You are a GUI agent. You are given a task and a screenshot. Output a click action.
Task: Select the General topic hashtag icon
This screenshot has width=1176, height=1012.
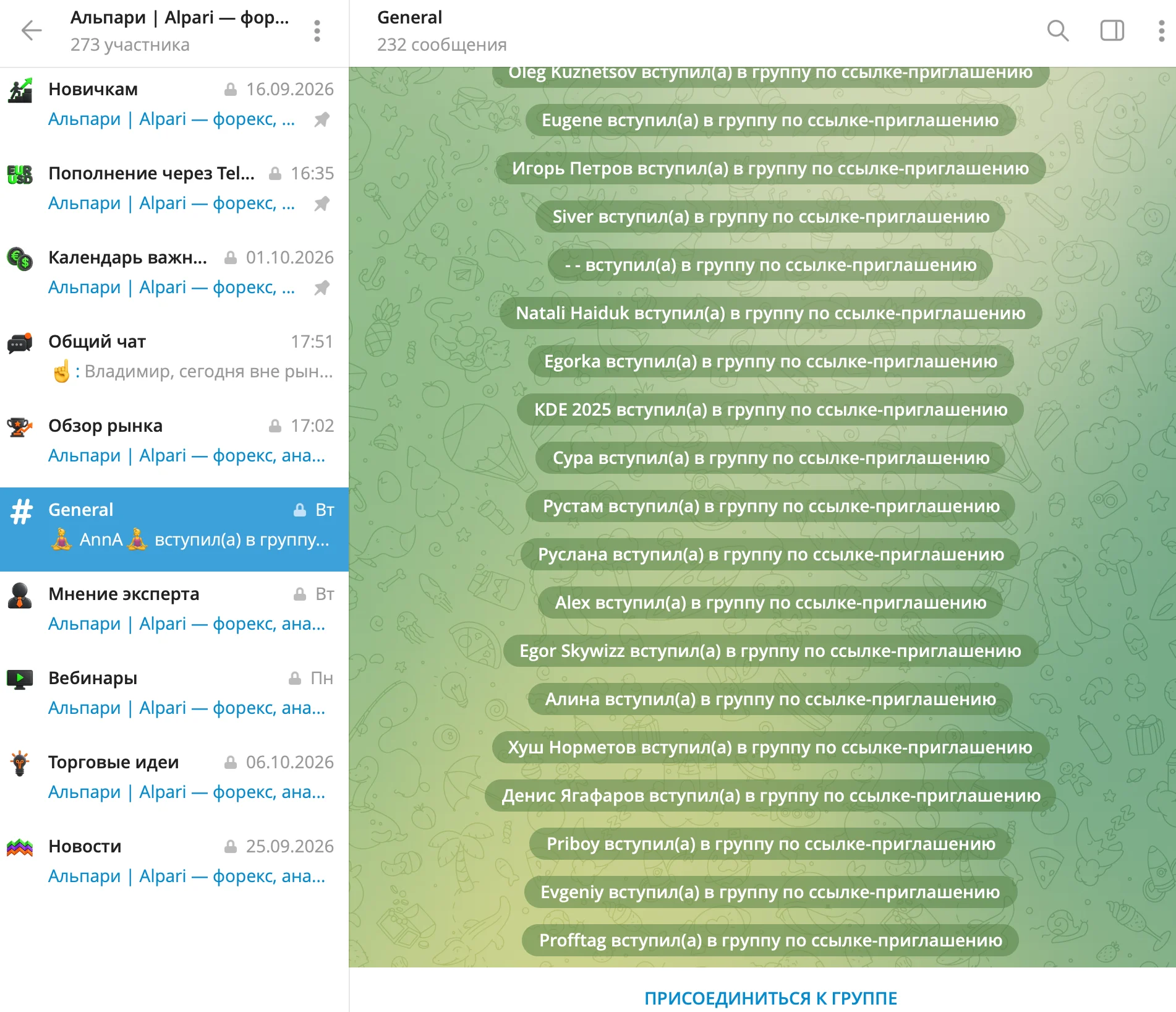[21, 511]
